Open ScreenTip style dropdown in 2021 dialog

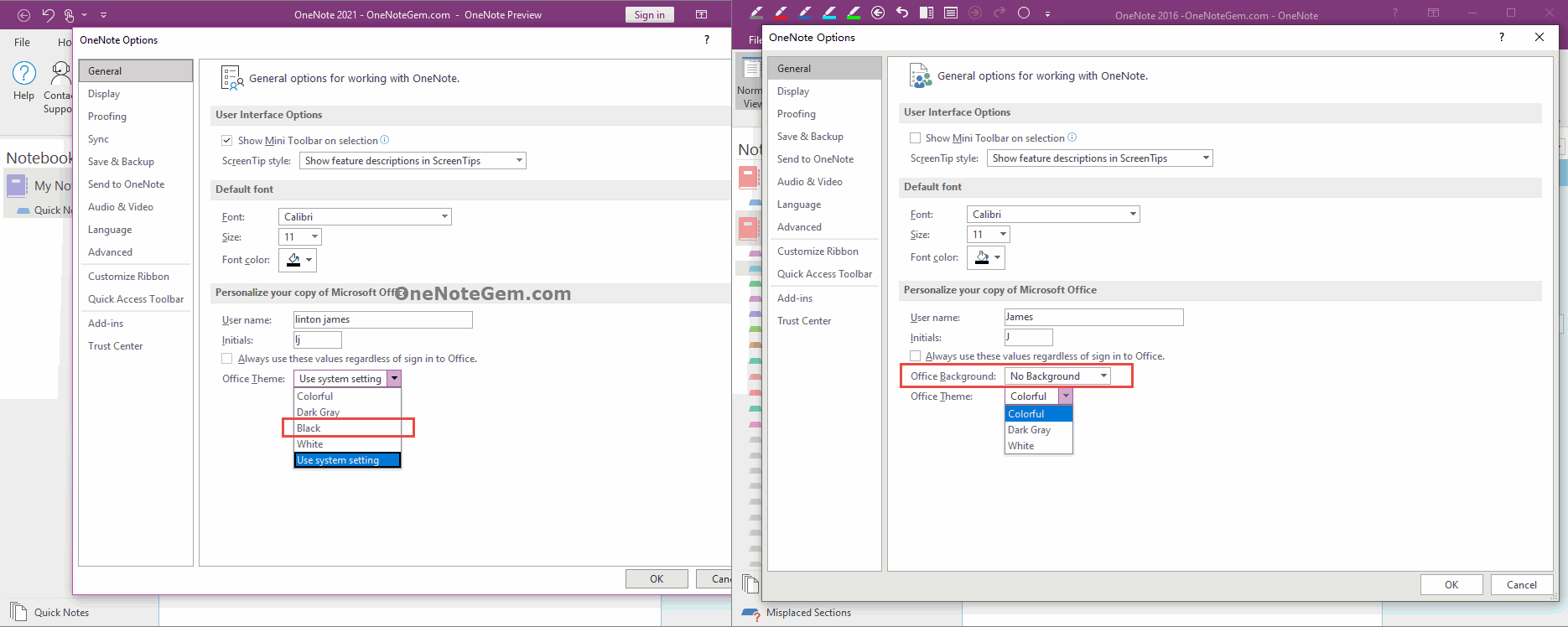[x=413, y=161]
